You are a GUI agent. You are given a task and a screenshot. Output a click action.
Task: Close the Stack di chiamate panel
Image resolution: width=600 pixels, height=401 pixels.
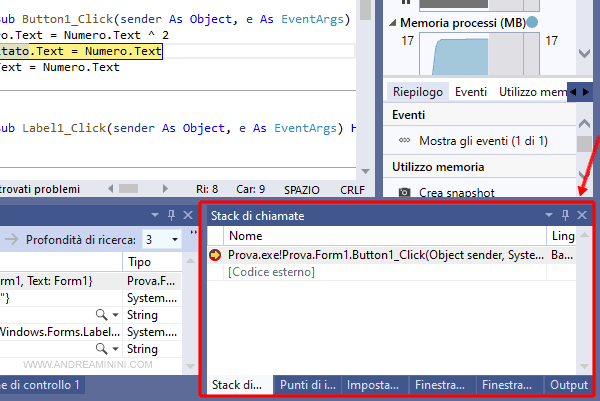point(582,215)
